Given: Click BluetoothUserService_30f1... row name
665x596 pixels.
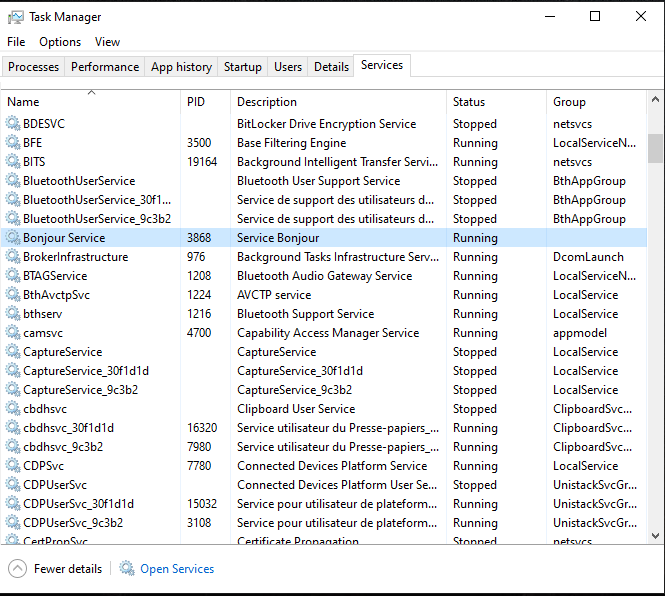Looking at the screenshot, I should pyautogui.click(x=97, y=199).
